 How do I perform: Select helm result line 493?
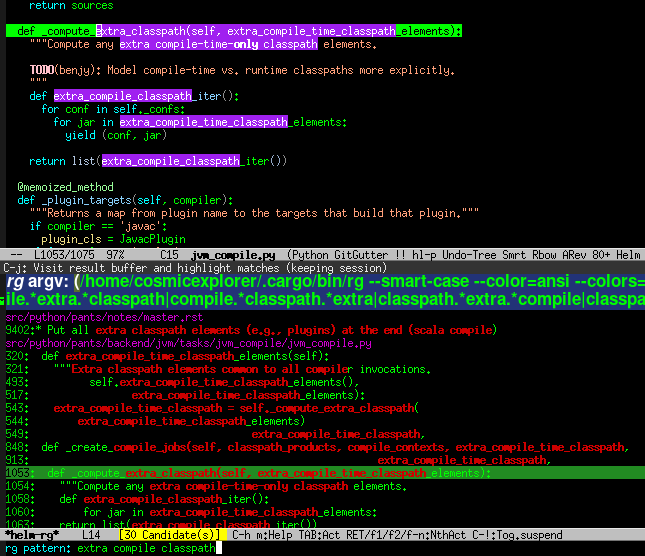(x=182, y=382)
